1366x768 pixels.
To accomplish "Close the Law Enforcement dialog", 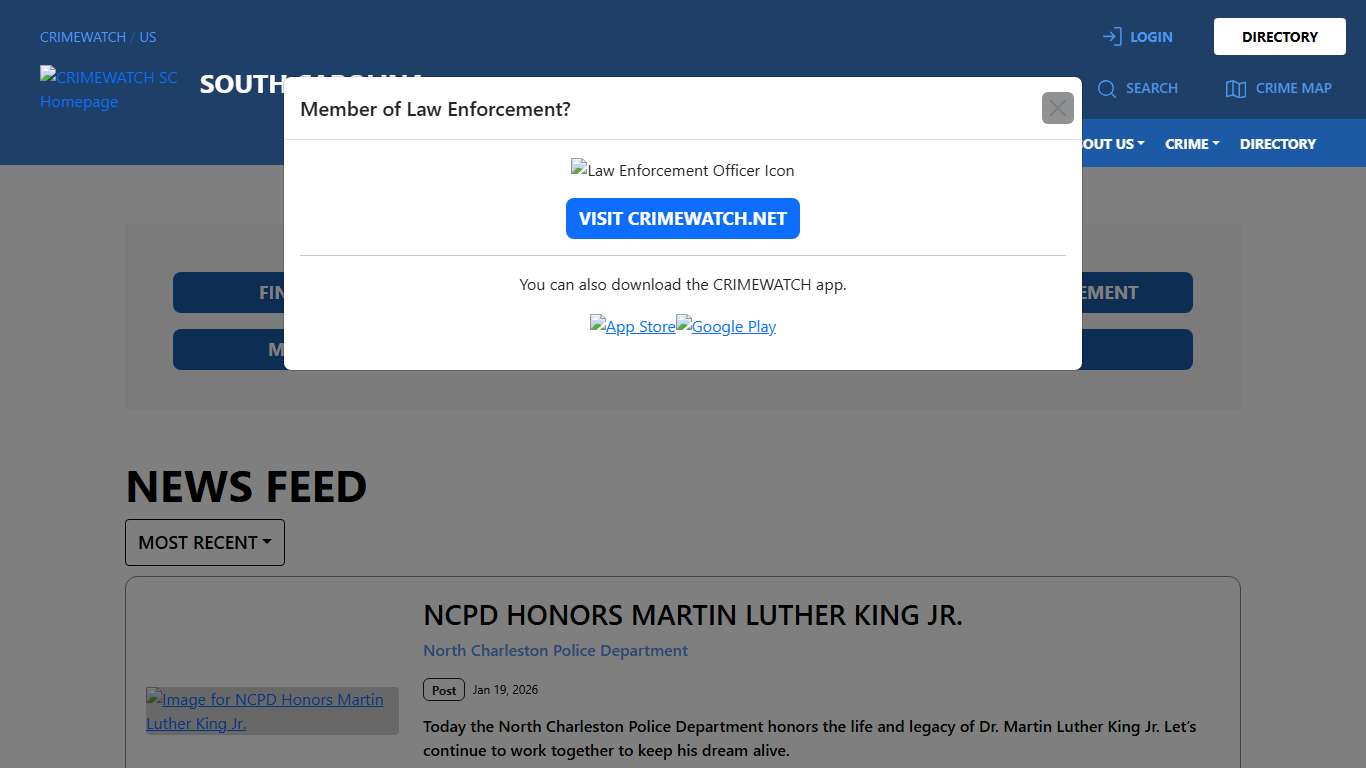I will (1057, 108).
